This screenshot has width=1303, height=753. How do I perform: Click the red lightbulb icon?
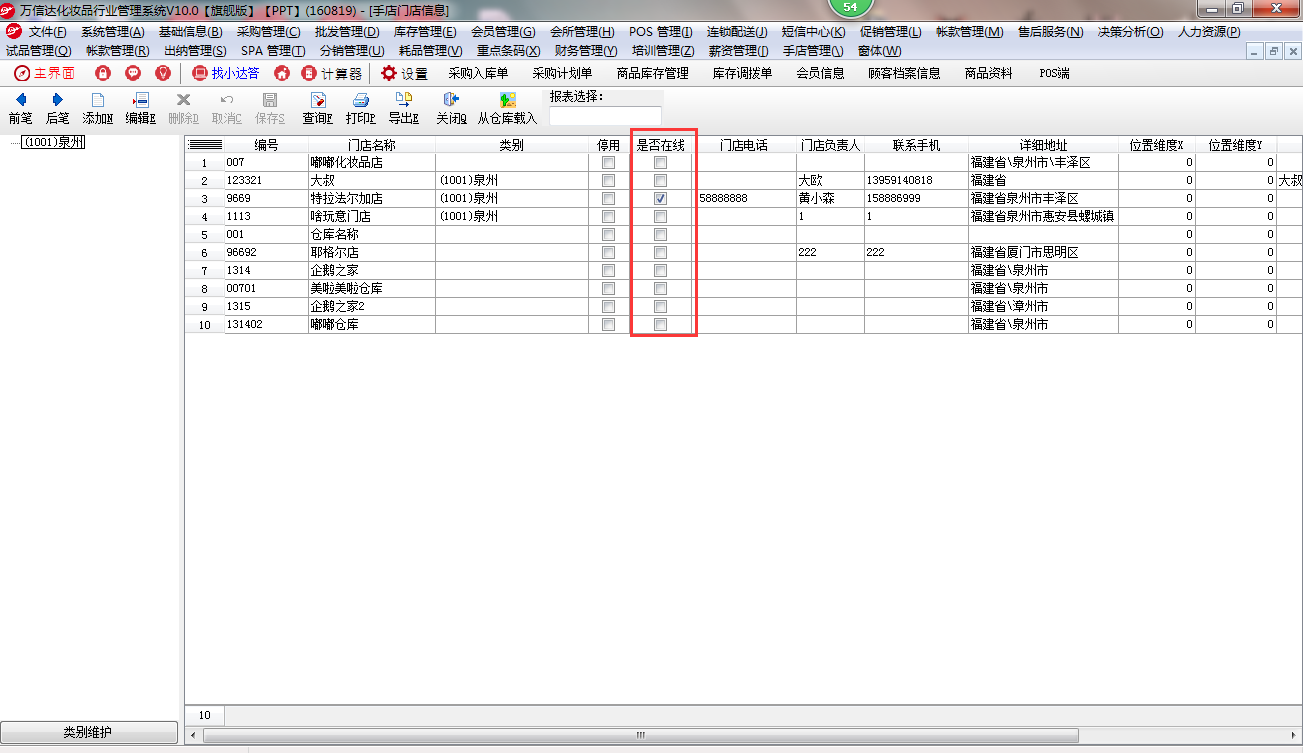[x=163, y=73]
